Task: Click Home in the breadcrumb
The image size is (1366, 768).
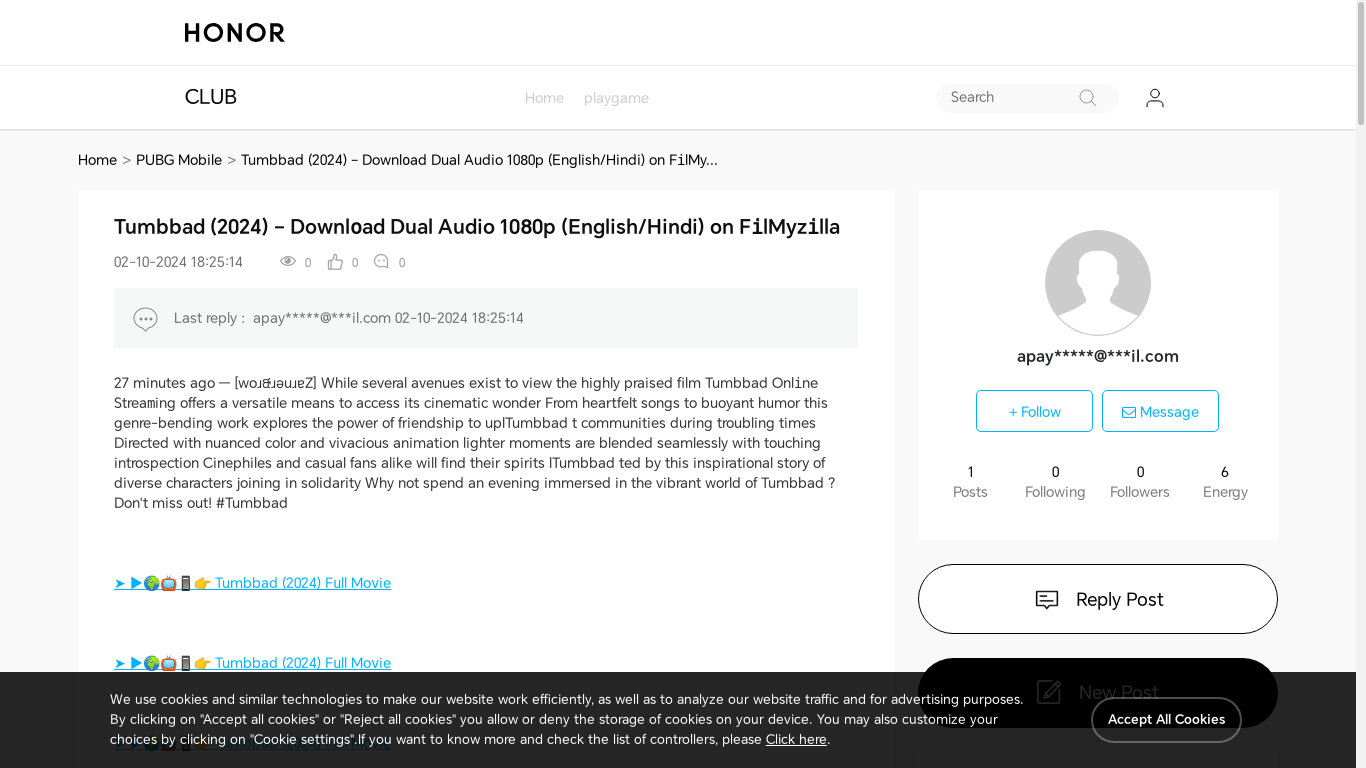Action: tap(97, 160)
